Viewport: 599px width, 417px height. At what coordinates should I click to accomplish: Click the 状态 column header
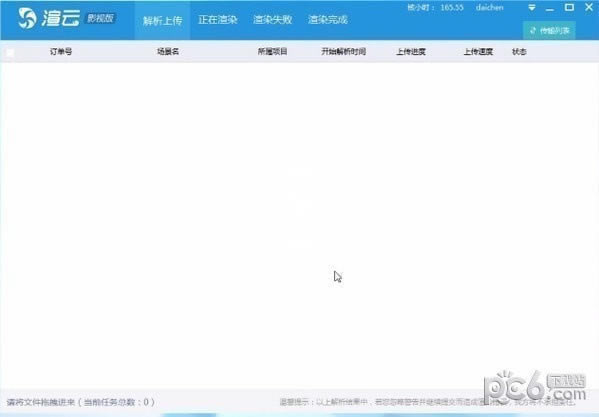(x=519, y=52)
